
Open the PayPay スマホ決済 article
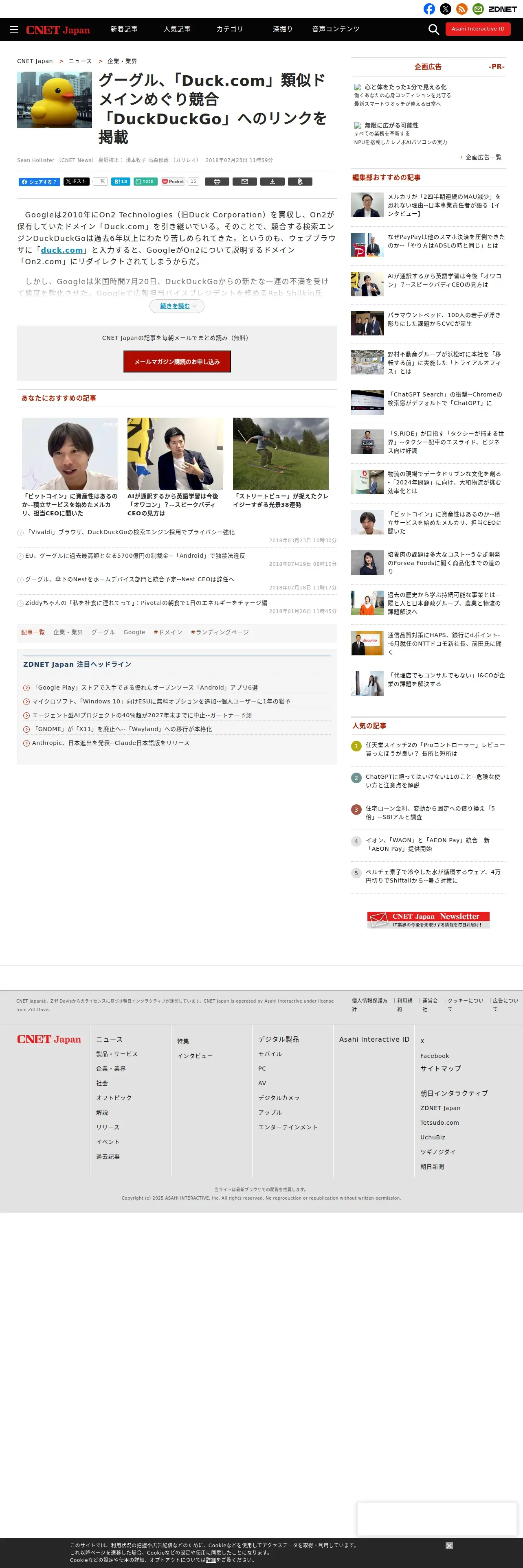coord(446,241)
